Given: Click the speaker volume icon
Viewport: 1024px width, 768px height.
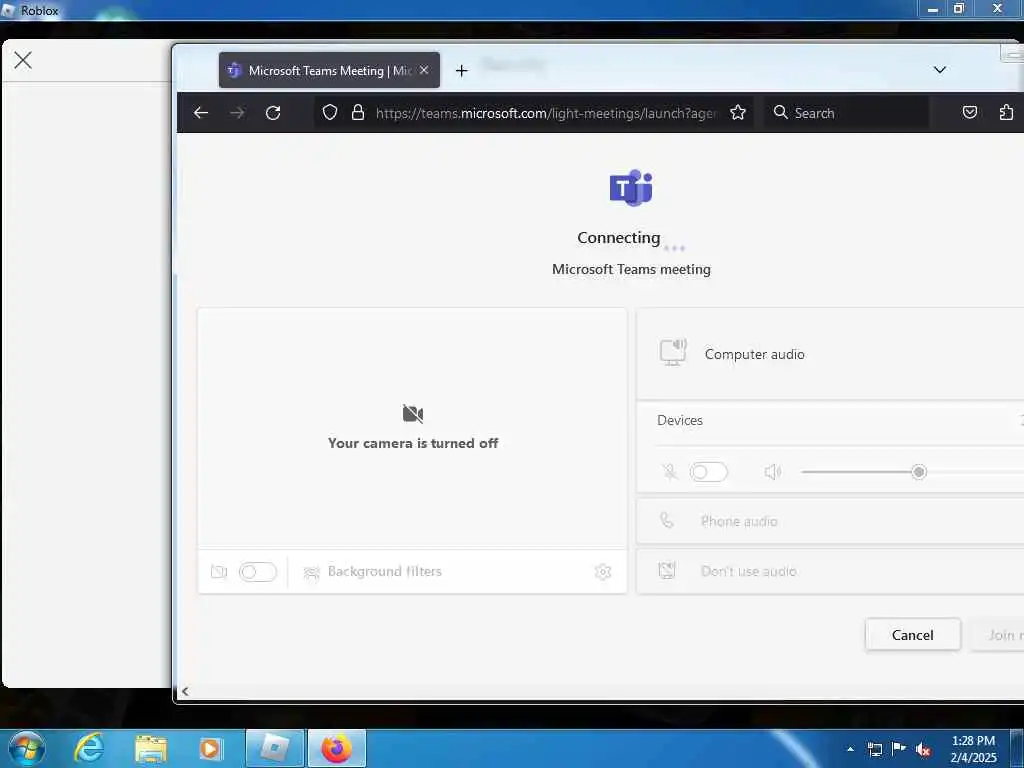Looking at the screenshot, I should [773, 472].
